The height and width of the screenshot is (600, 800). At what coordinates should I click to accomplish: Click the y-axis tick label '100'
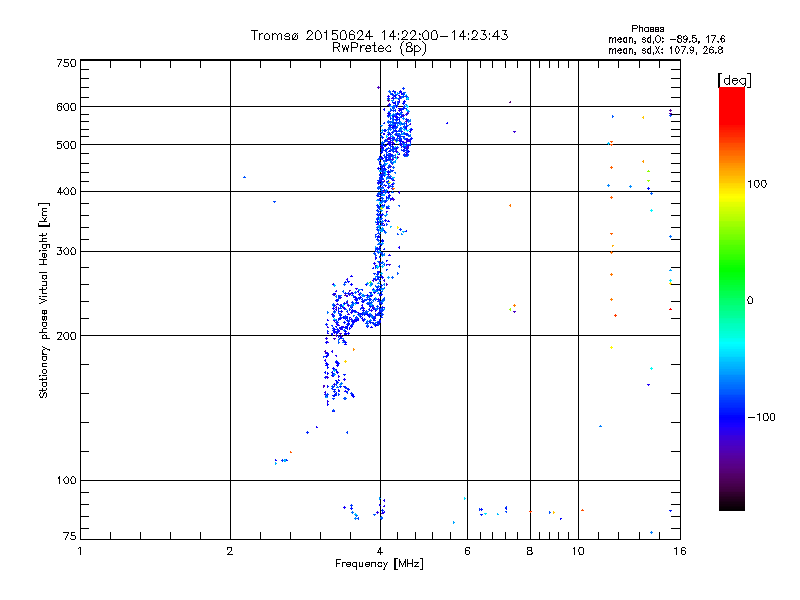(x=66, y=480)
